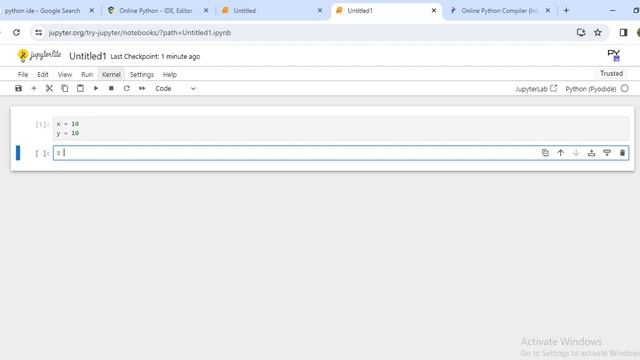Open the Help menu
The image size is (640, 360).
click(170, 74)
